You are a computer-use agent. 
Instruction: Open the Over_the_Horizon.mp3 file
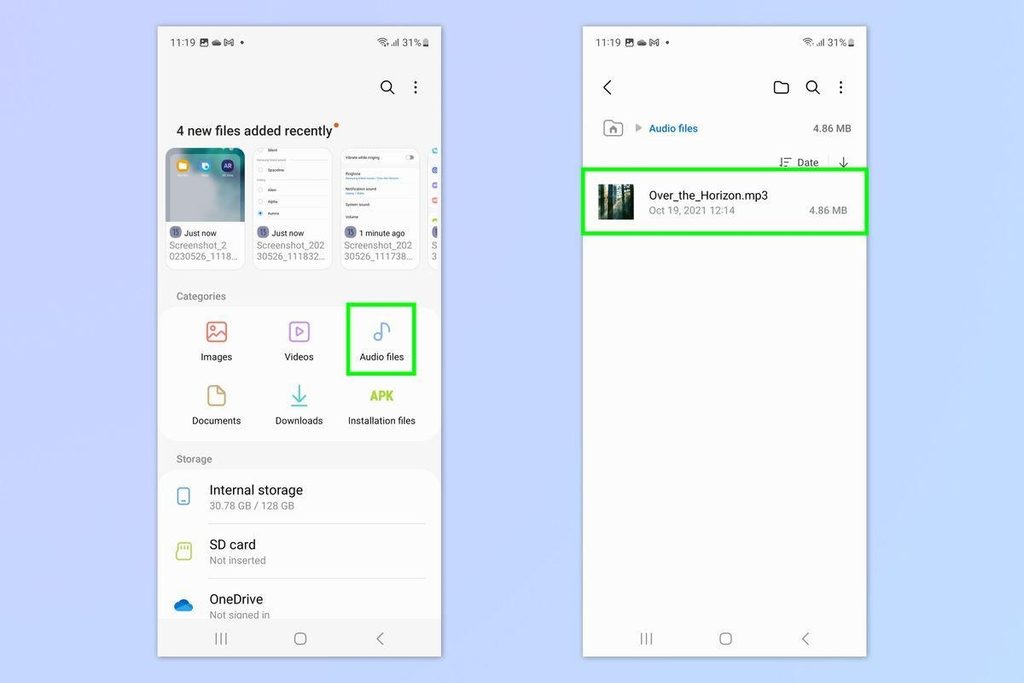pyautogui.click(x=724, y=202)
